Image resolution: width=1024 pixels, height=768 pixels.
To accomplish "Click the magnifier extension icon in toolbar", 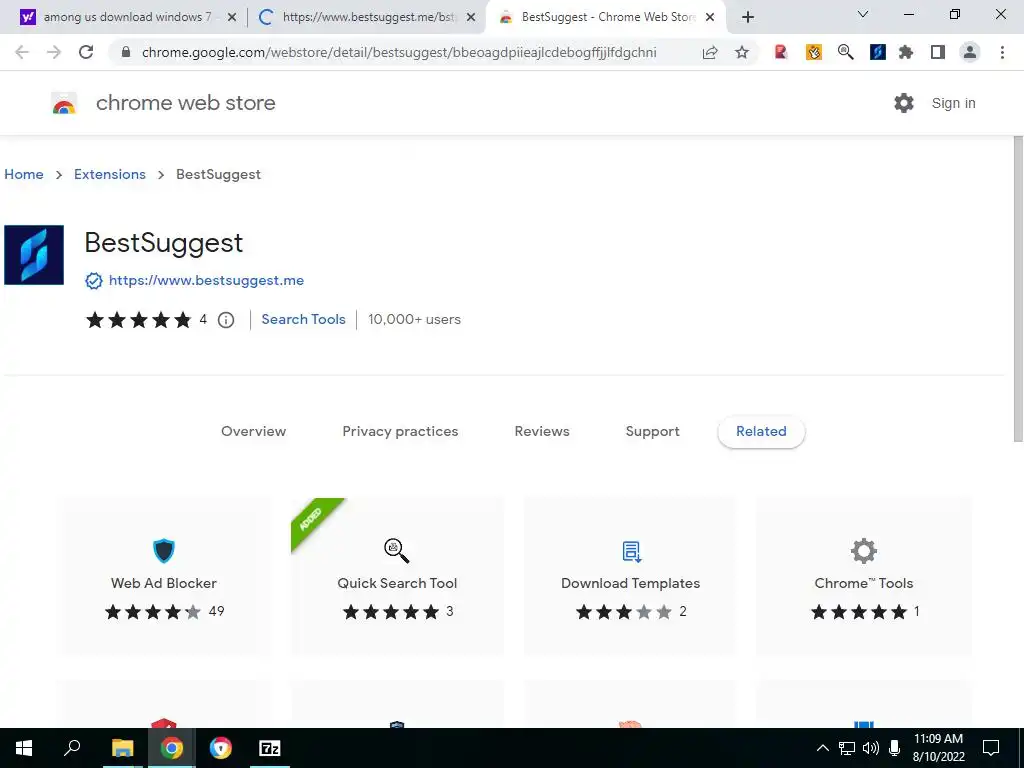I will coord(846,52).
